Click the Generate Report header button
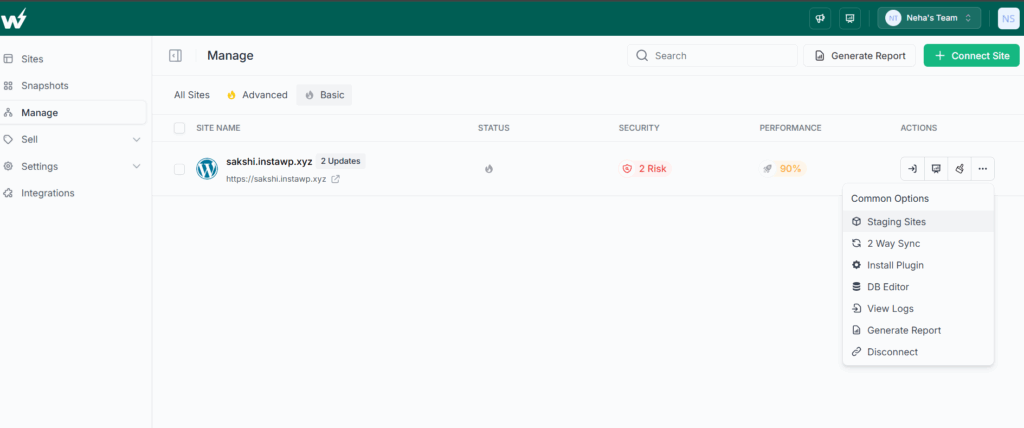This screenshot has width=1024, height=428. tap(859, 56)
